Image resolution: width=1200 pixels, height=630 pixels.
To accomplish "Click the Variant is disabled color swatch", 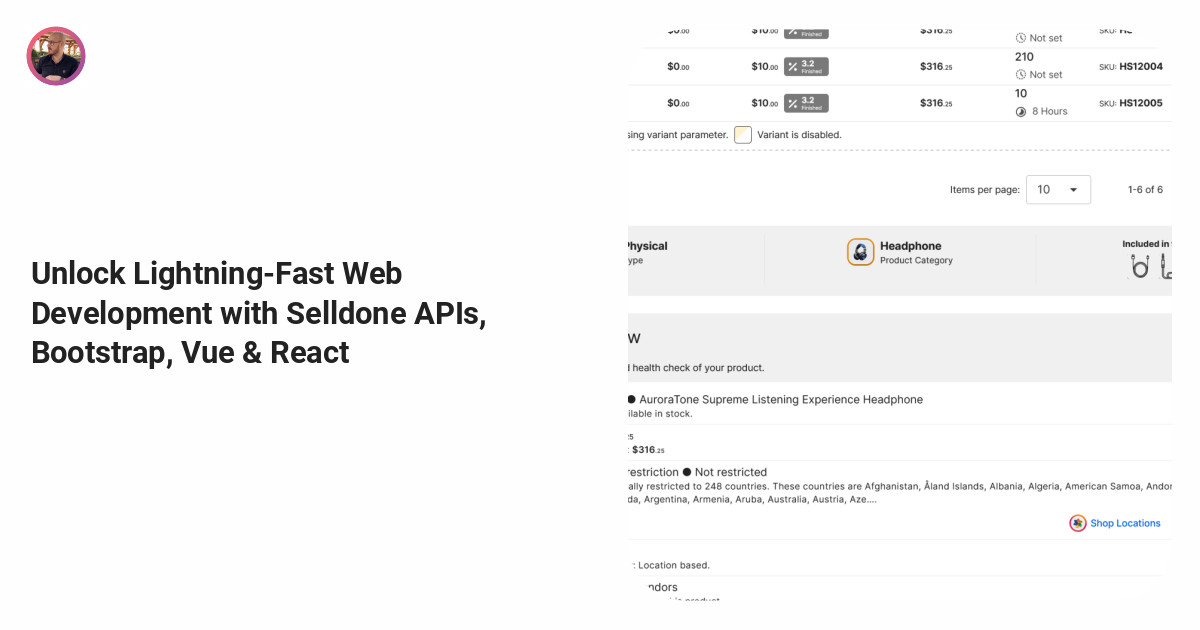I will [x=743, y=135].
